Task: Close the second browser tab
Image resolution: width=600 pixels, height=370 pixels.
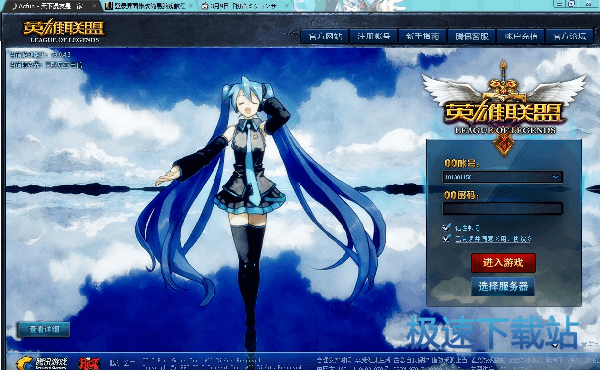Action: (x=191, y=6)
